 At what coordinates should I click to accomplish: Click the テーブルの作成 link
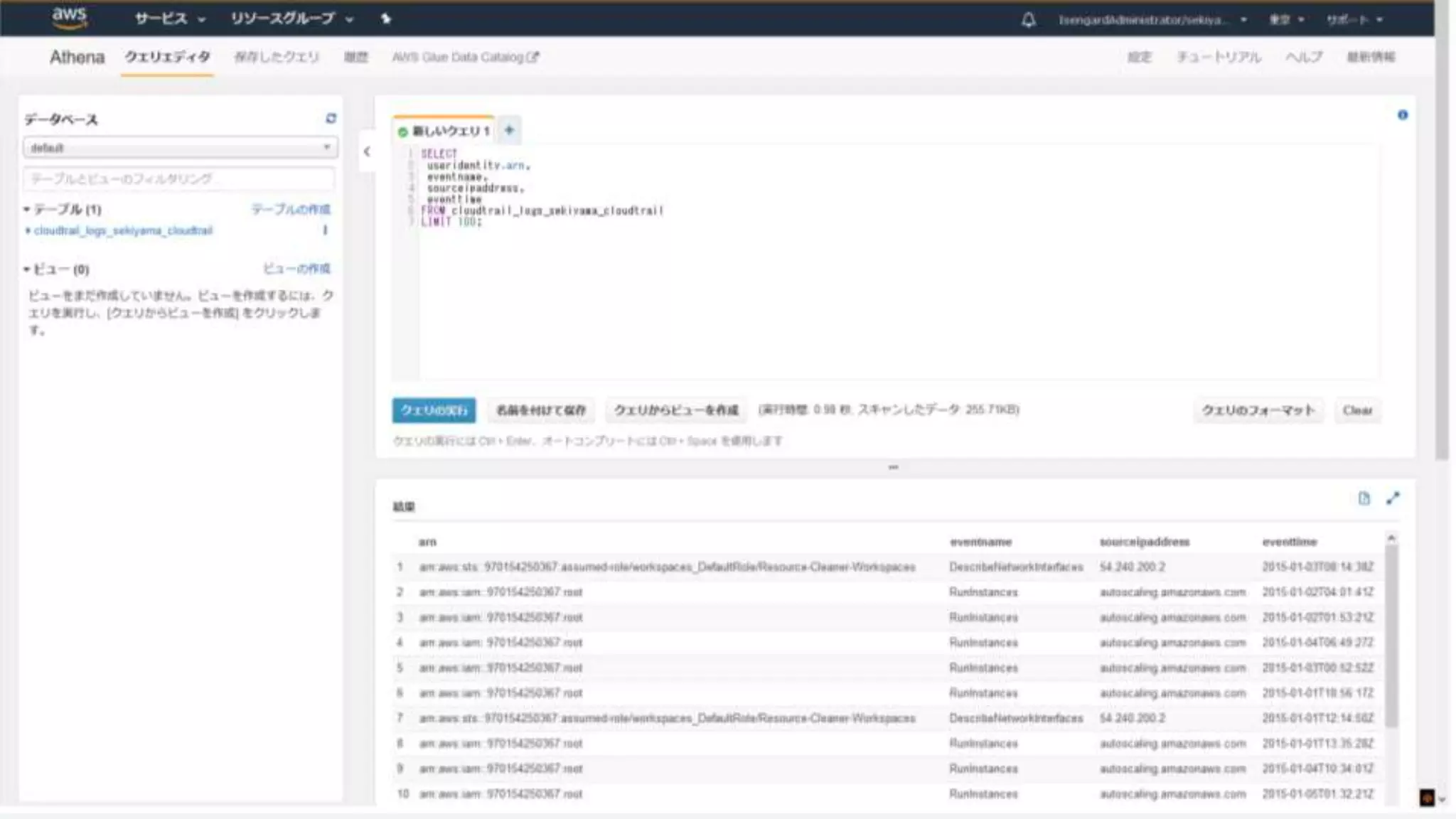pos(291,209)
